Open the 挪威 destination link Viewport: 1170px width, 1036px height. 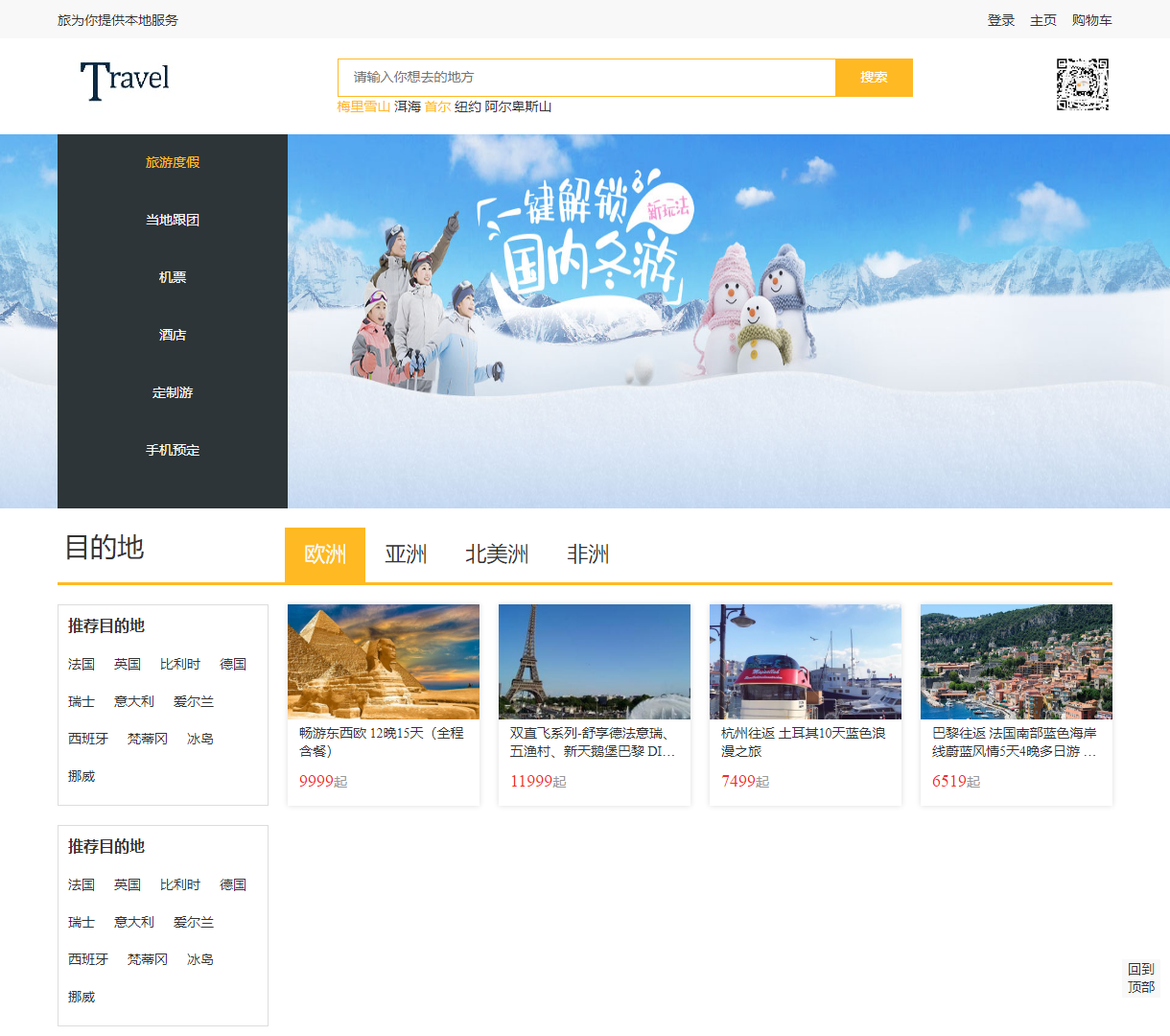coord(82,775)
